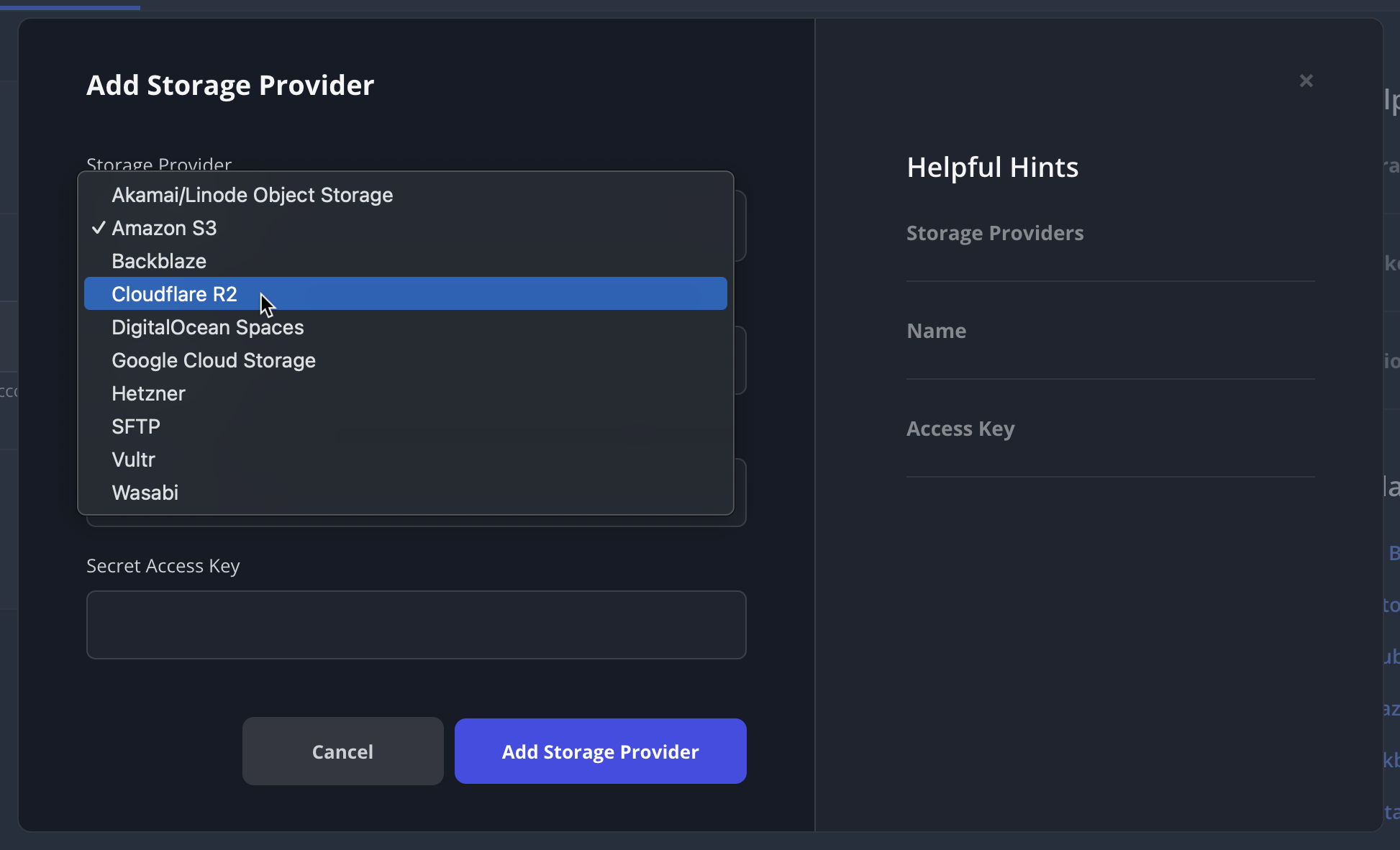The image size is (1400, 850).
Task: Pick Vultr from the storage provider list
Action: 133,460
